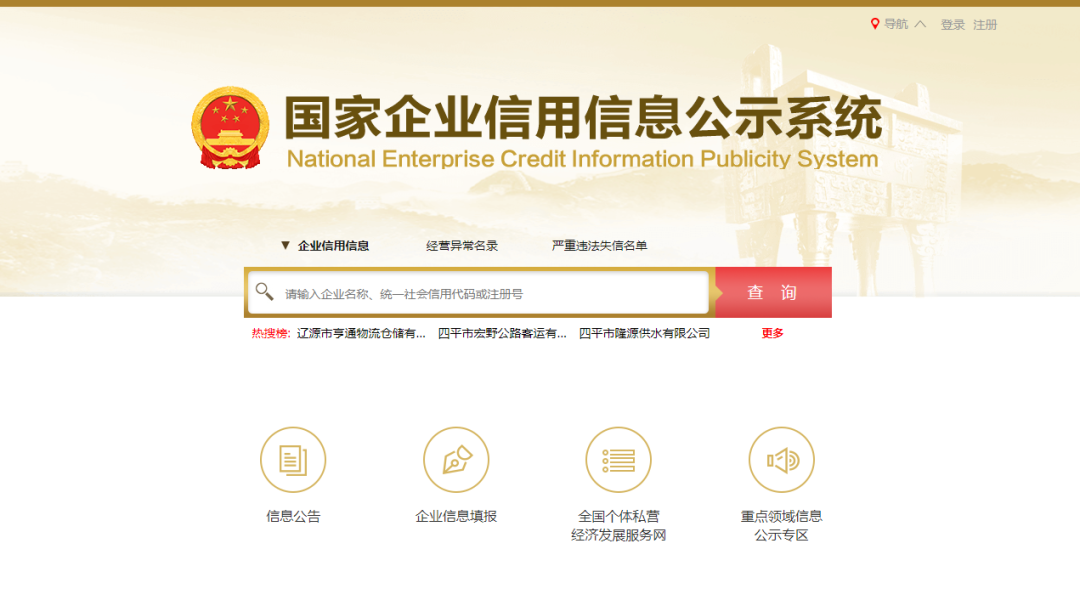Select the 企业信息用信息 tab triangle marker
The height and width of the screenshot is (600, 1080).
(285, 245)
